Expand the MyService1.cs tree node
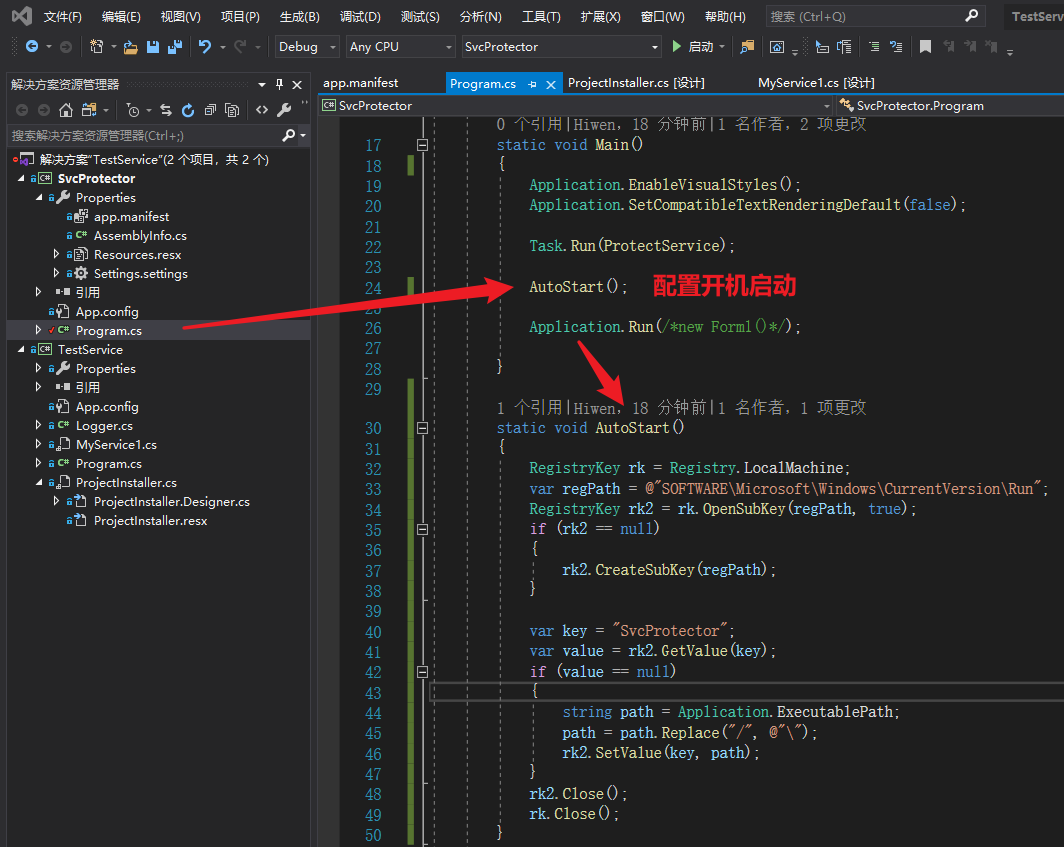Viewport: 1064px width, 847px height. [39, 445]
